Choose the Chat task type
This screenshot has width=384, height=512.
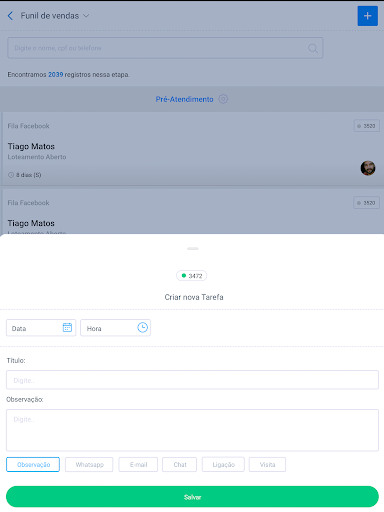coord(180,464)
